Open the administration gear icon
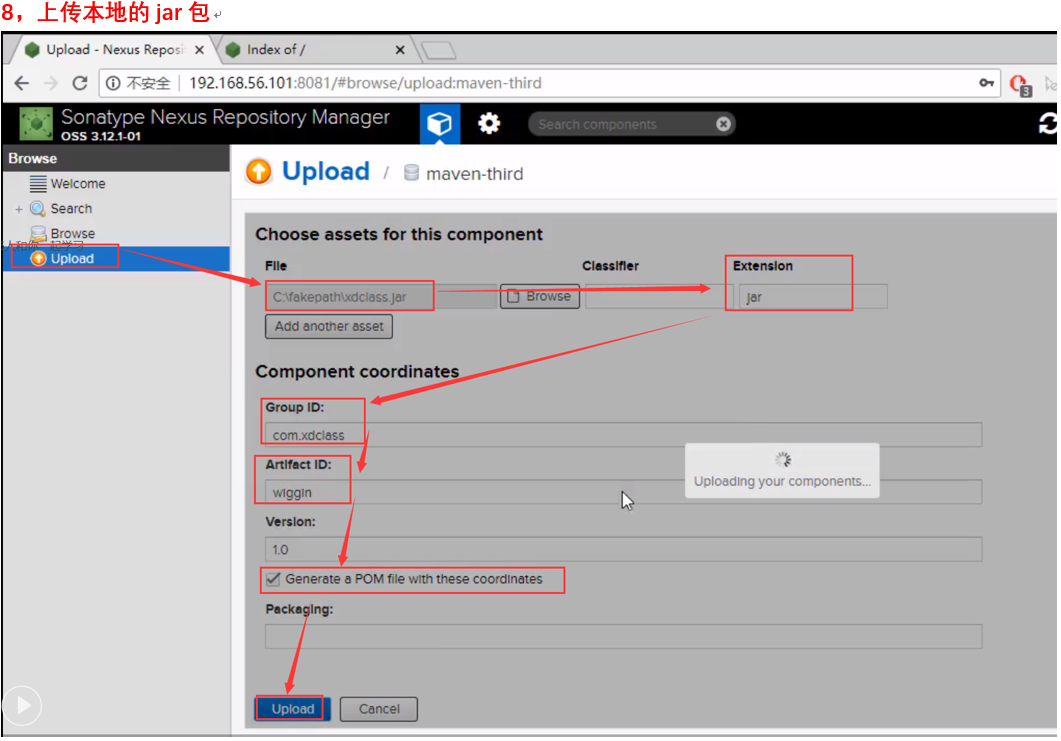Screen dimensions: 1061x741 pos(489,124)
